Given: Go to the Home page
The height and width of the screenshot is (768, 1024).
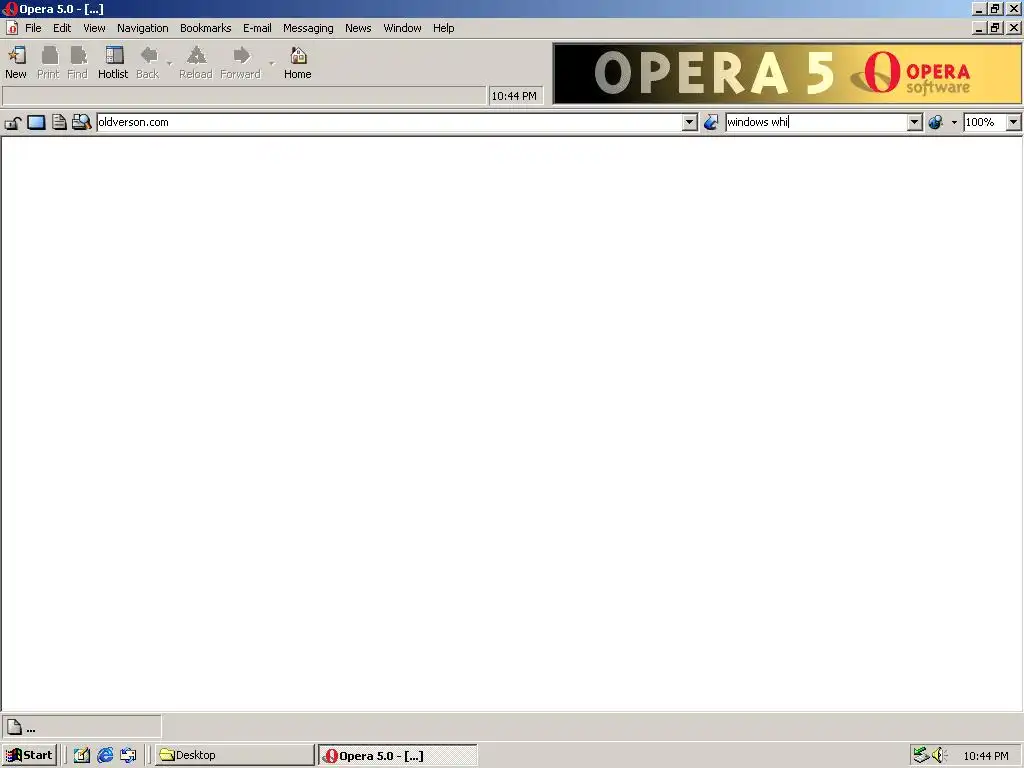Looking at the screenshot, I should click(x=298, y=63).
